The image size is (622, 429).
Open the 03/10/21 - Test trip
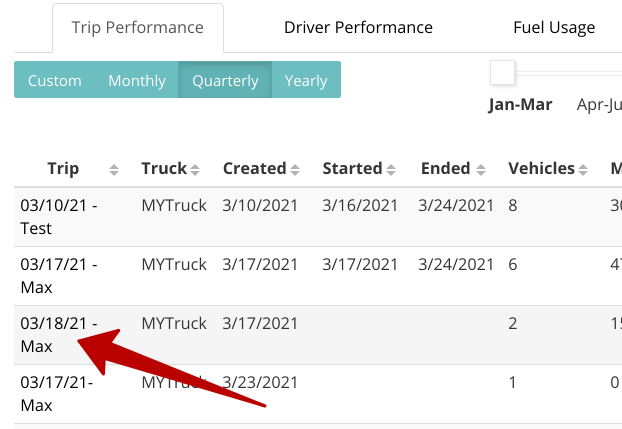tap(59, 217)
